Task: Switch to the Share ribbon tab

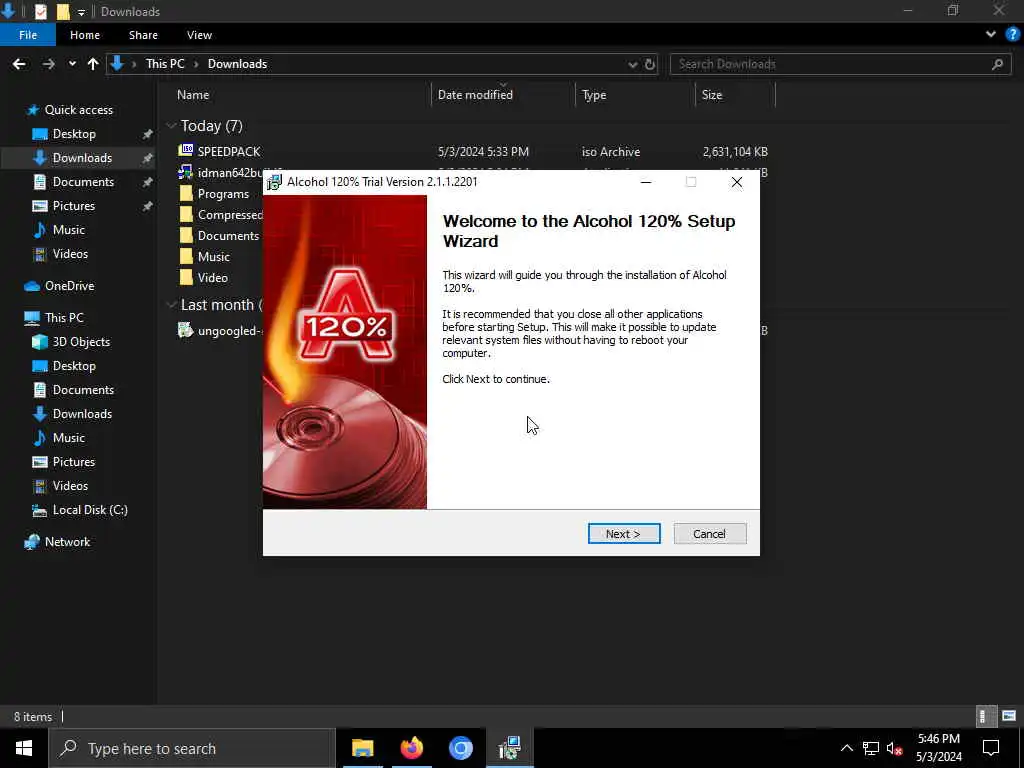Action: coord(143,35)
